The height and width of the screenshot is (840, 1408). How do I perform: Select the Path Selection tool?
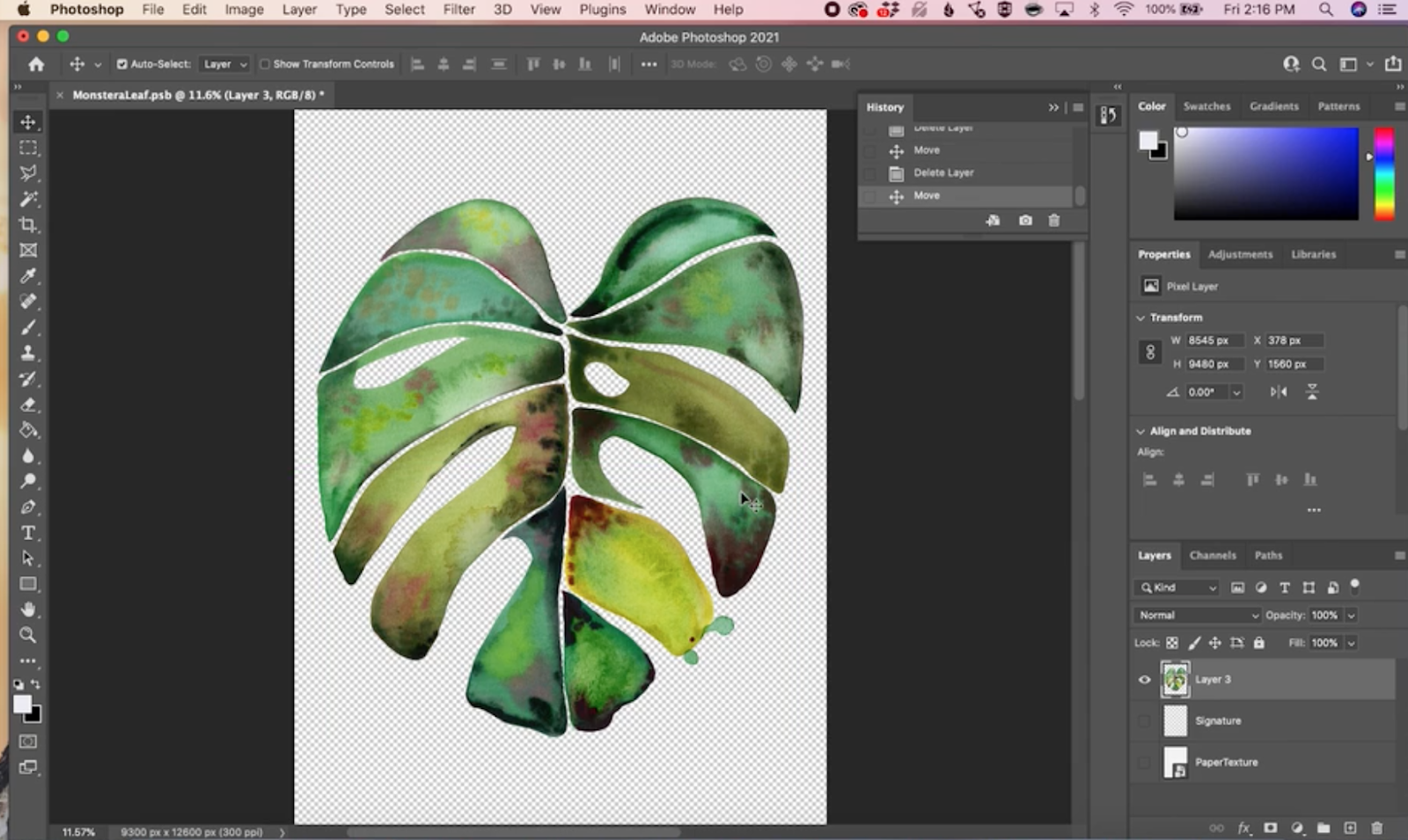(28, 559)
